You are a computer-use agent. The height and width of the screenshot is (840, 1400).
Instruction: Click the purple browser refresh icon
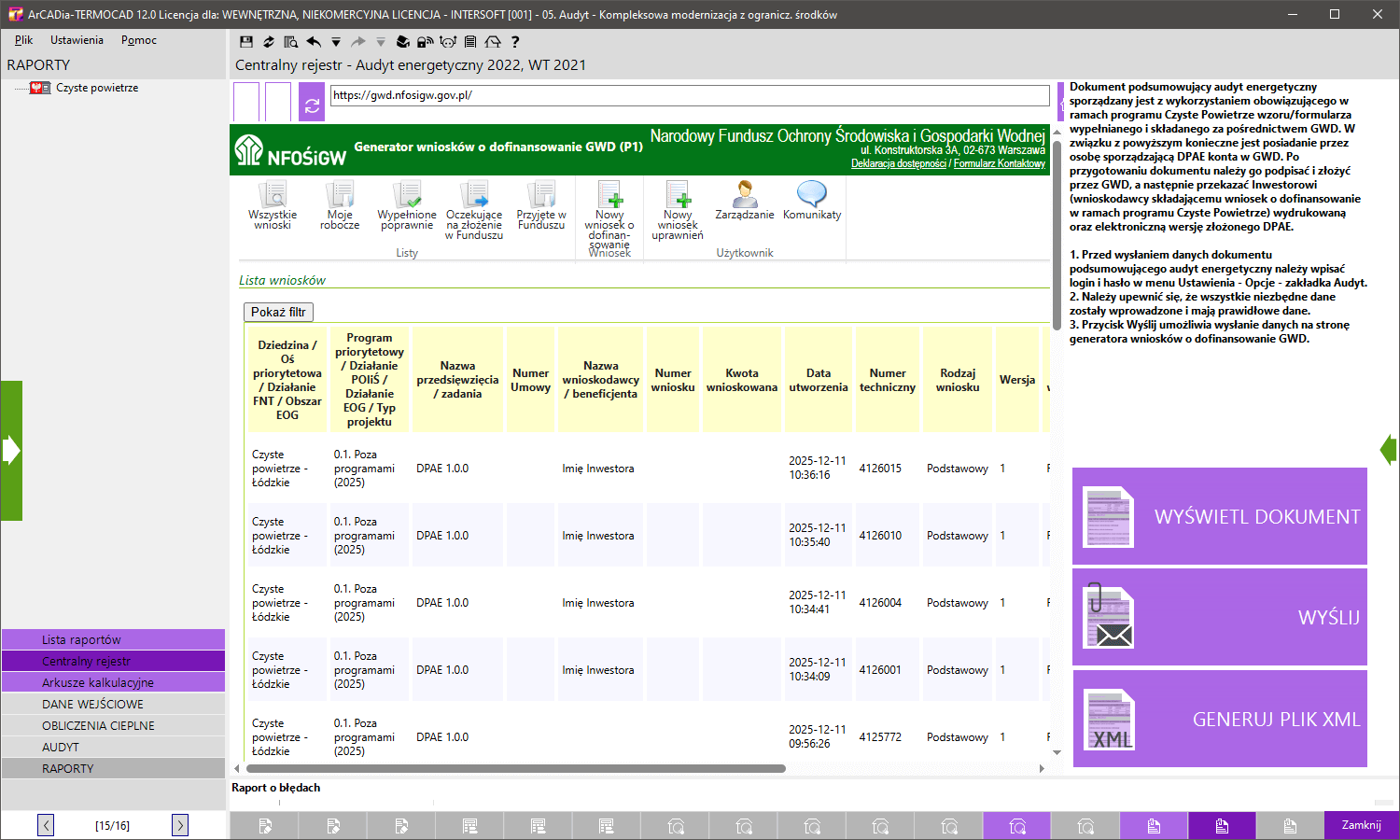coord(312,103)
